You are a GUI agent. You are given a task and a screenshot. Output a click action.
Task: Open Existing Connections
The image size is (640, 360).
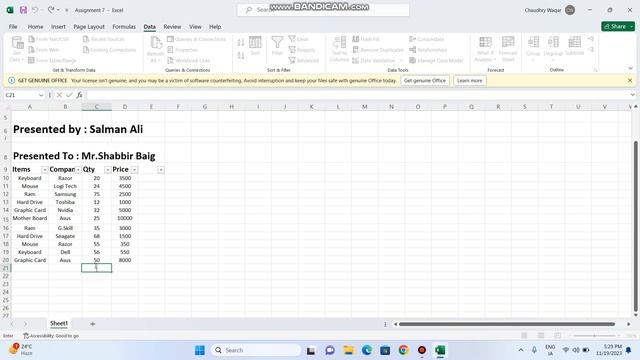tap(109, 50)
